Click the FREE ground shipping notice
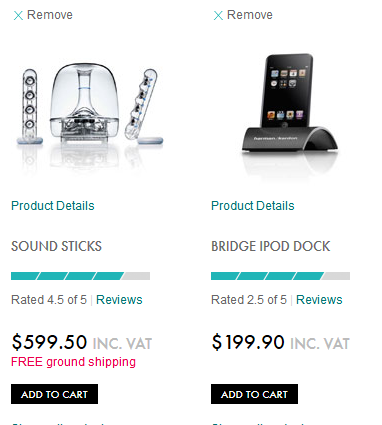The width and height of the screenshot is (382, 425). pos(73,362)
